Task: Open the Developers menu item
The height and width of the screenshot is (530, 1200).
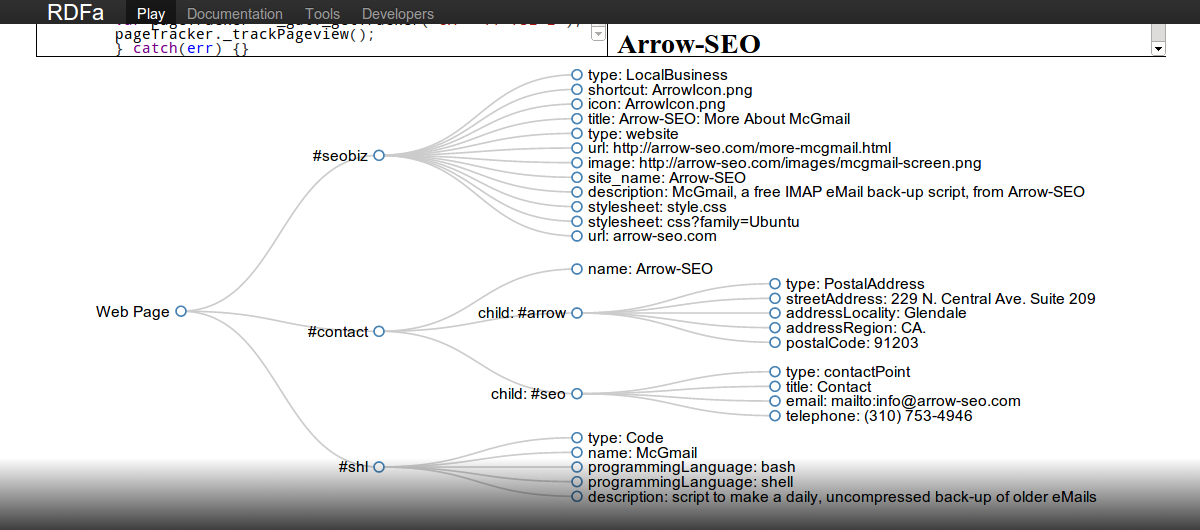Action: pyautogui.click(x=398, y=14)
